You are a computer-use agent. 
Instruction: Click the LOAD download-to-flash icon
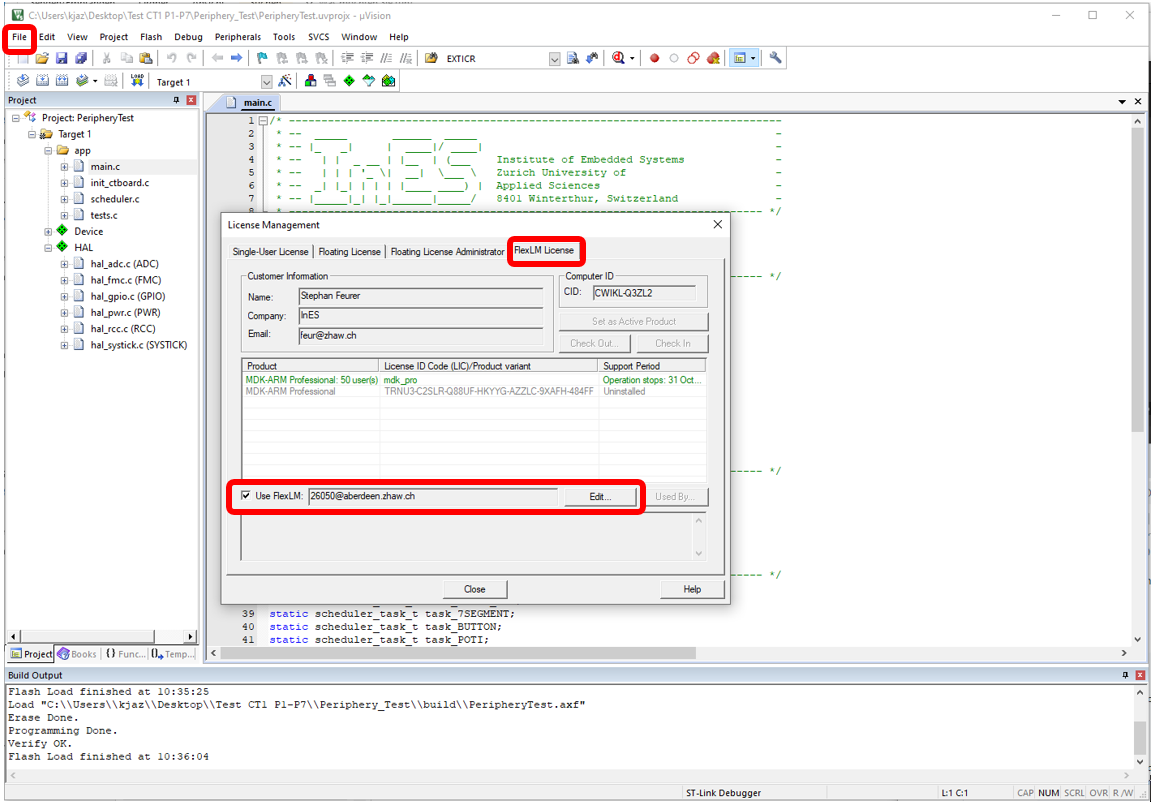point(136,80)
